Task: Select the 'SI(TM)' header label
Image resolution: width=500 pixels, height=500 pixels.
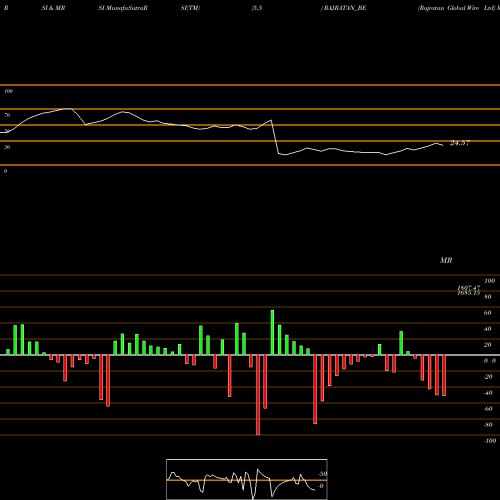Action: (x=190, y=8)
